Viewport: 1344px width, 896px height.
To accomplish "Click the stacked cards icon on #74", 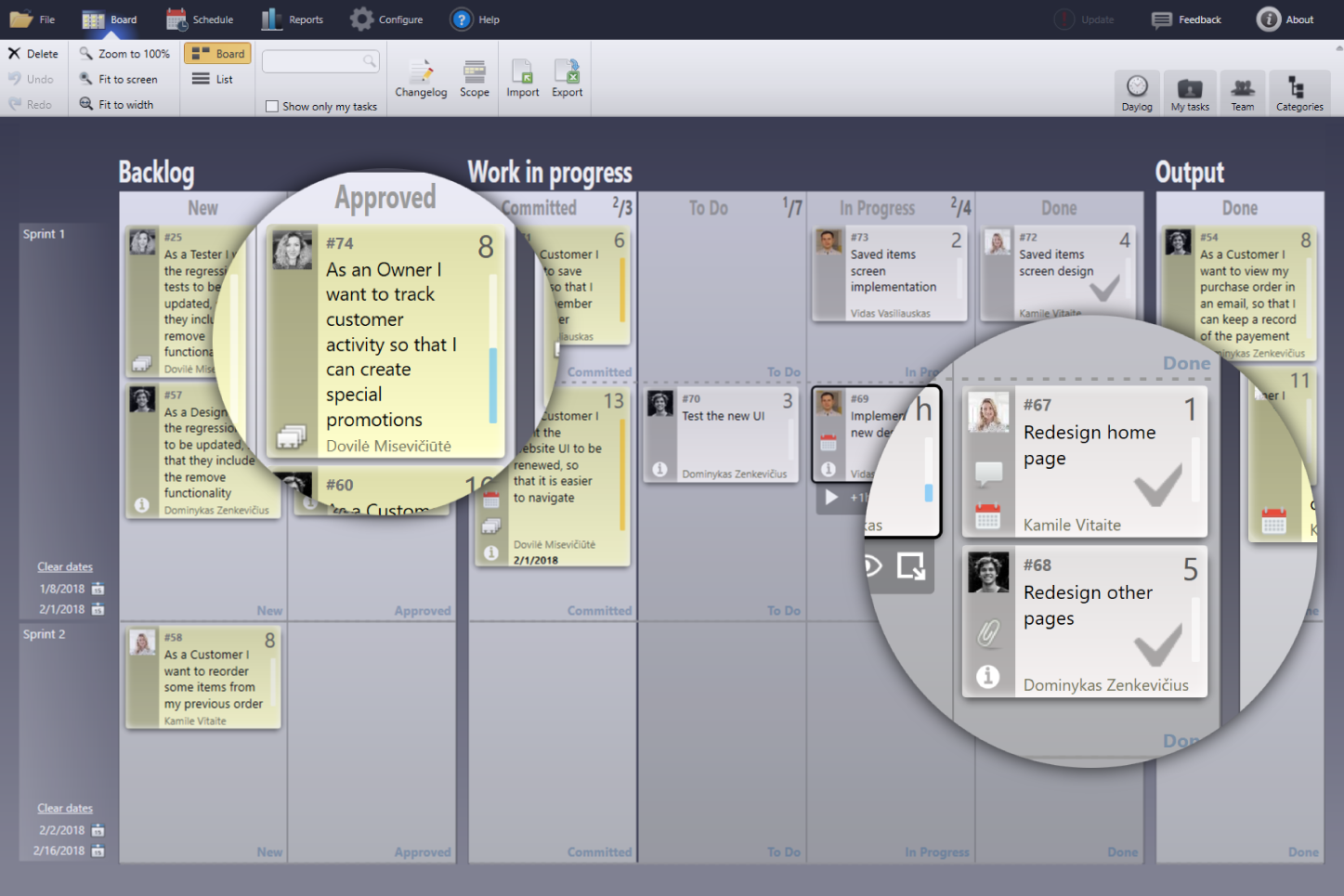I will pyautogui.click(x=292, y=435).
